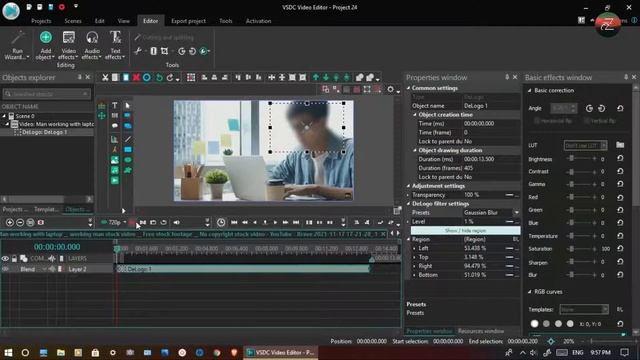Open the Presets Gaussian Blur dropdown

516,213
